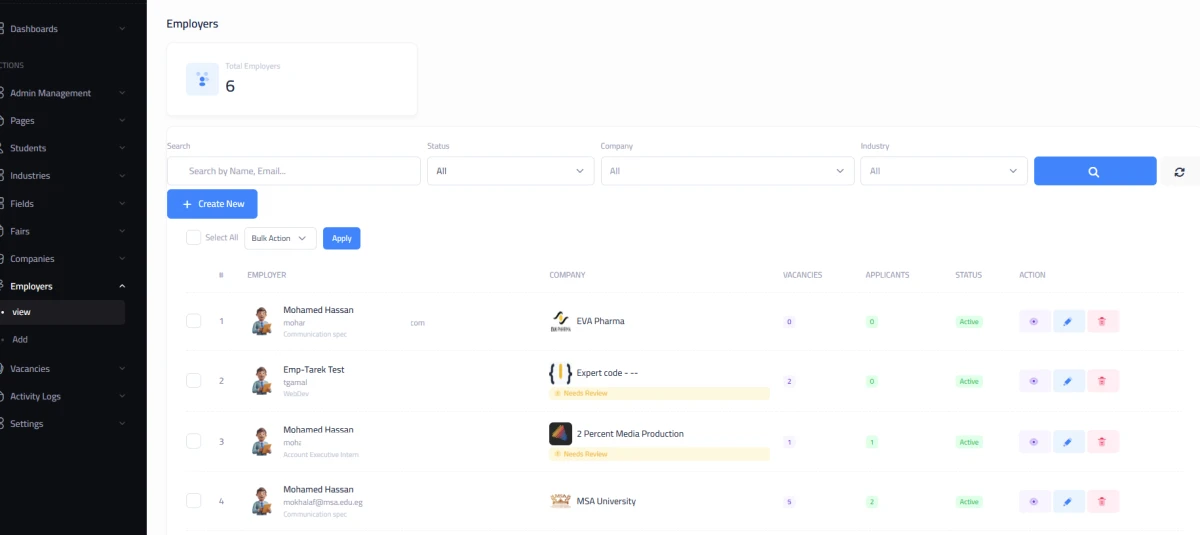1200x535 pixels.
Task: Click trash icon for EVA Pharma row
Action: tap(1102, 322)
